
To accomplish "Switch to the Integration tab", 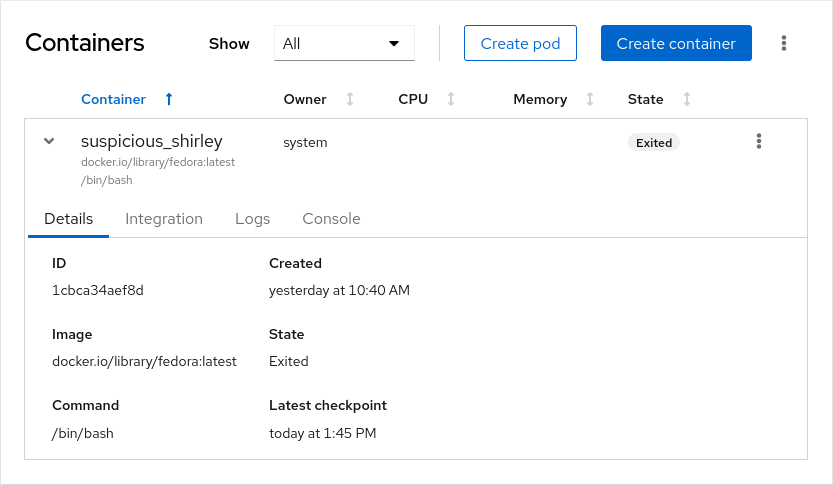I will (164, 219).
